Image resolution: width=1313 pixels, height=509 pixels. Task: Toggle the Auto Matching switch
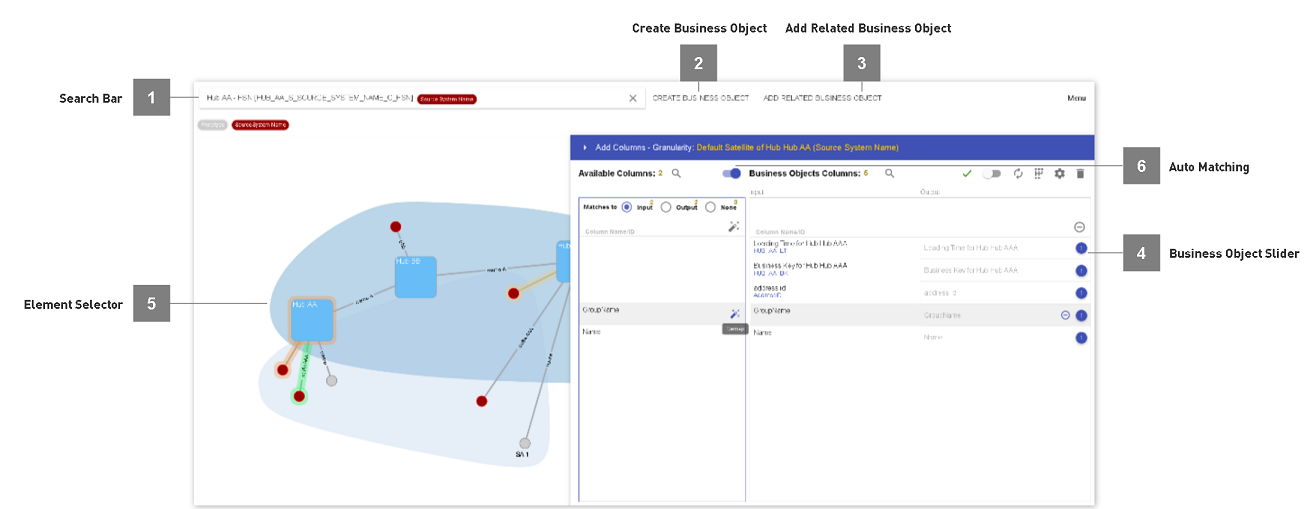(732, 173)
